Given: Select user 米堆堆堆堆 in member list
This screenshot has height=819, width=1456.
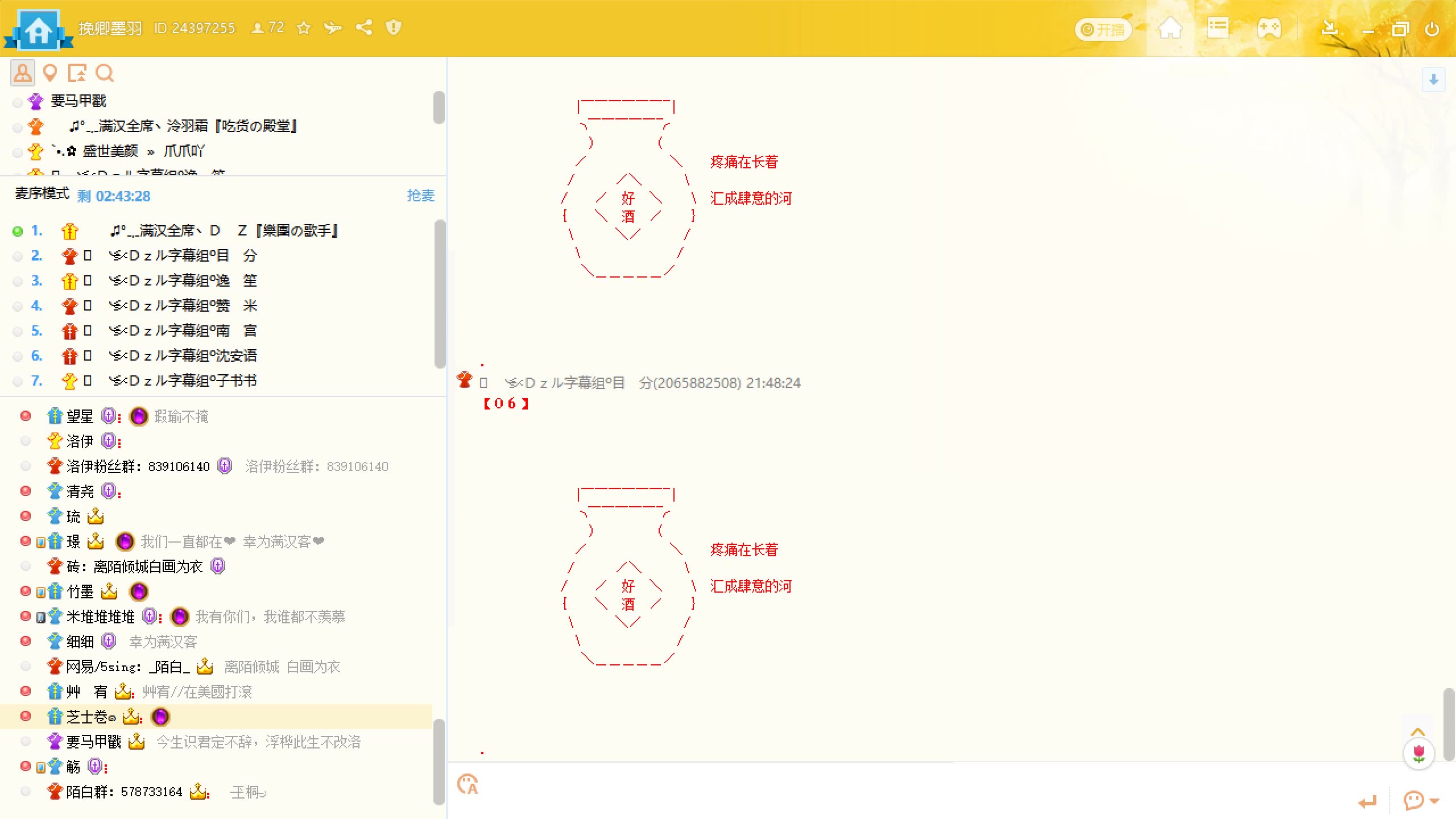Looking at the screenshot, I should (x=216, y=617).
